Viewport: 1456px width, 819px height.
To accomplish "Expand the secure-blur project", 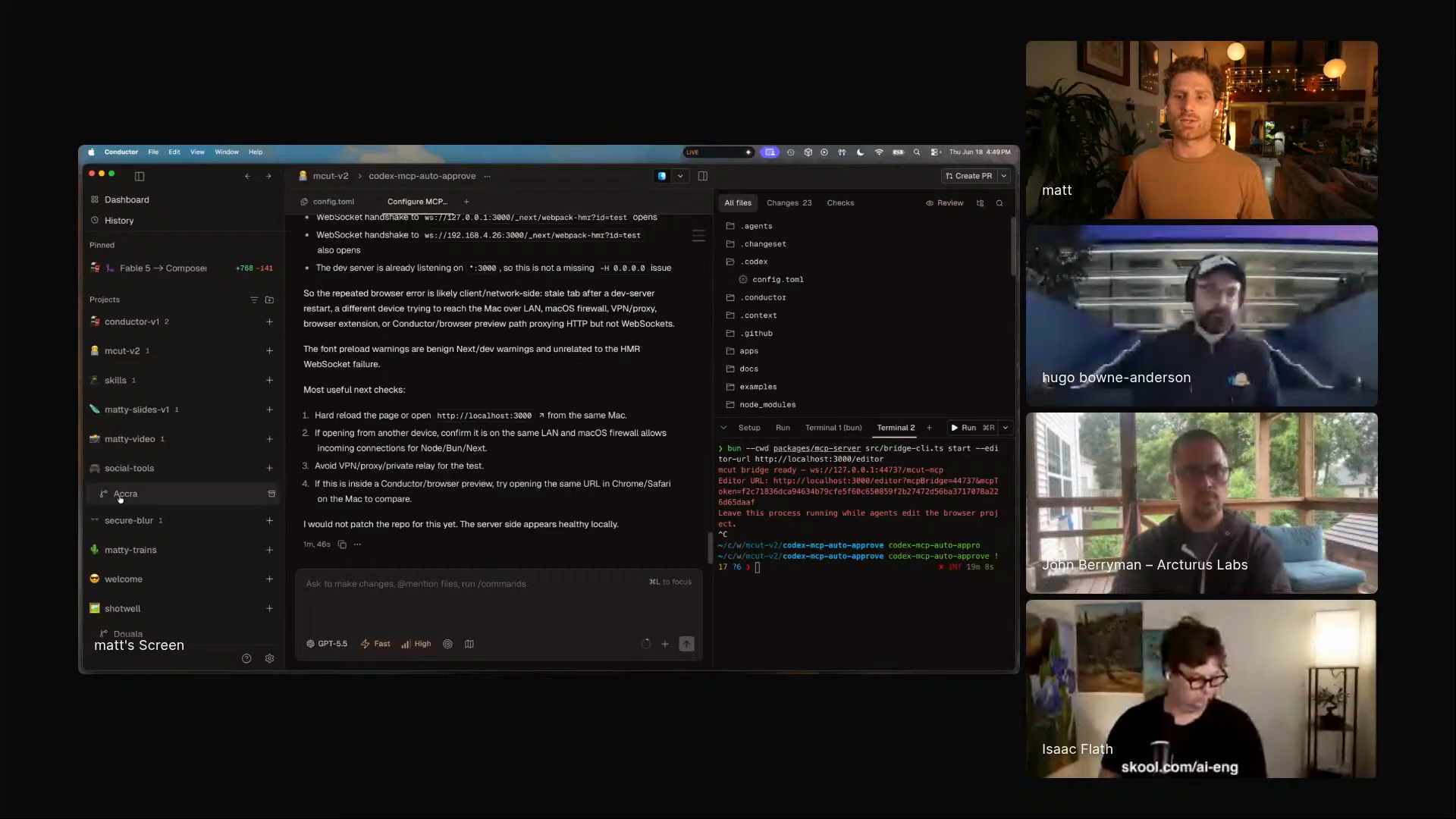I will (x=129, y=521).
